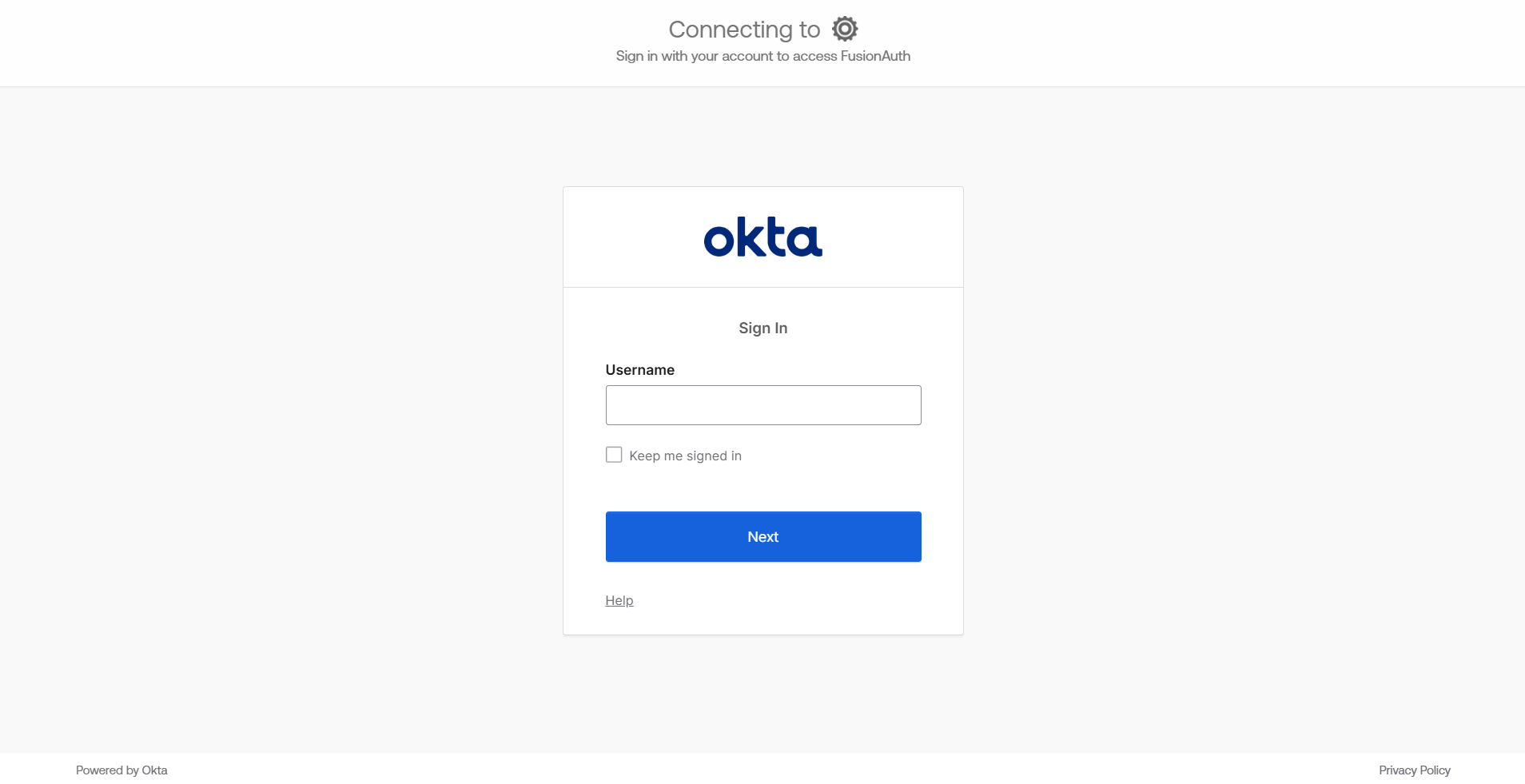Click the white sign-in card area
This screenshot has width=1525, height=784.
coord(762,480)
